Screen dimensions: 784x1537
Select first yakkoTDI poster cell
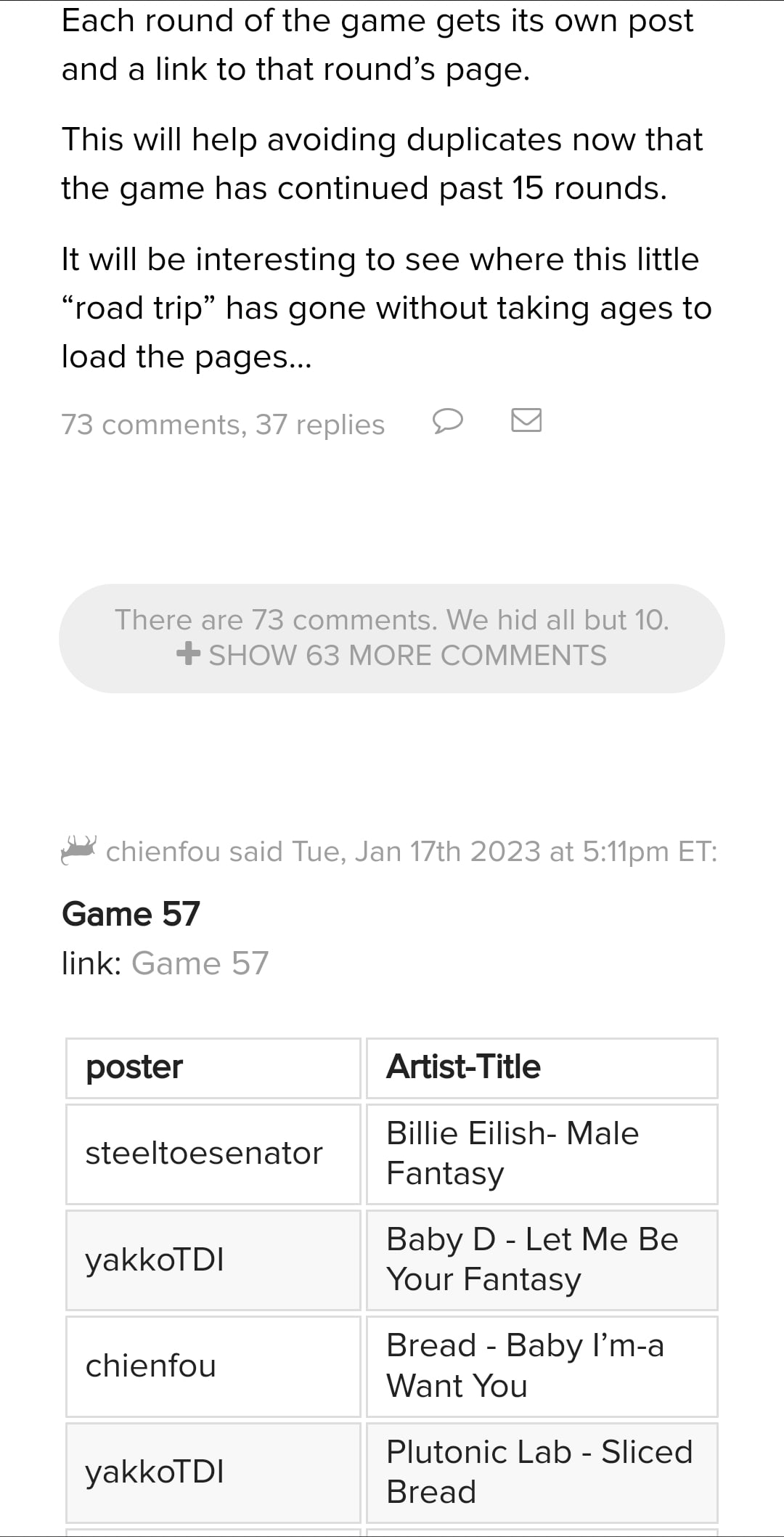213,1260
